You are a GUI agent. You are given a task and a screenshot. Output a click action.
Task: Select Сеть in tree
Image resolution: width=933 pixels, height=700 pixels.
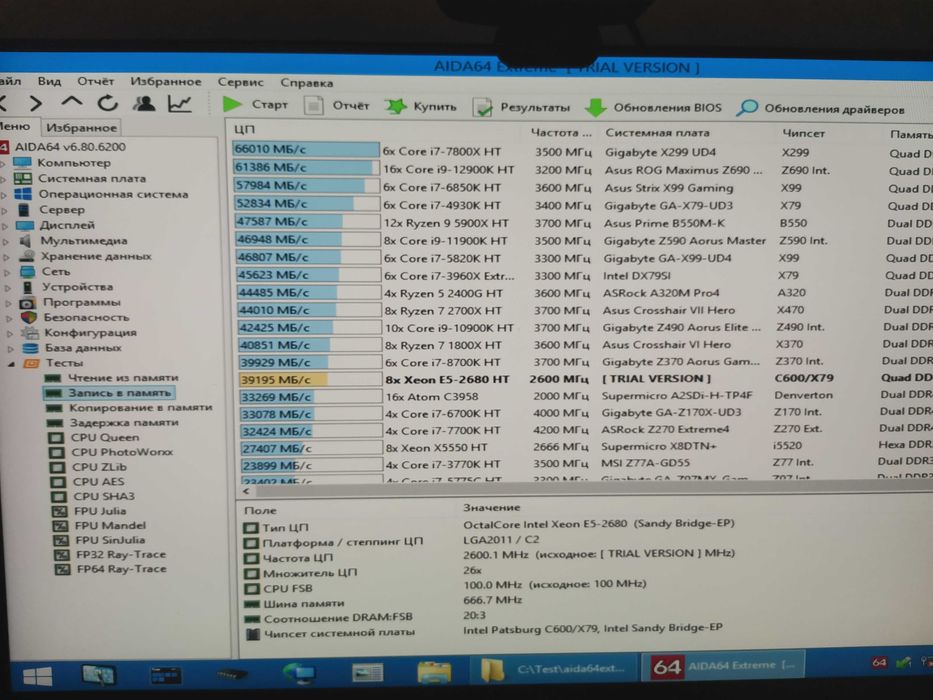coord(55,271)
